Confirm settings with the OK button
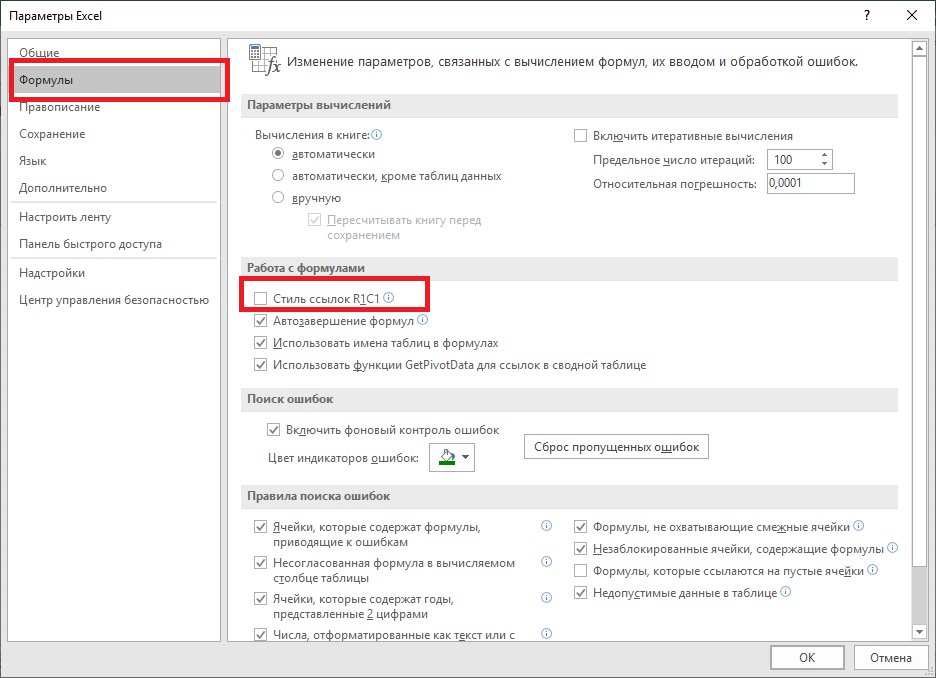The image size is (936, 678). coord(807,657)
